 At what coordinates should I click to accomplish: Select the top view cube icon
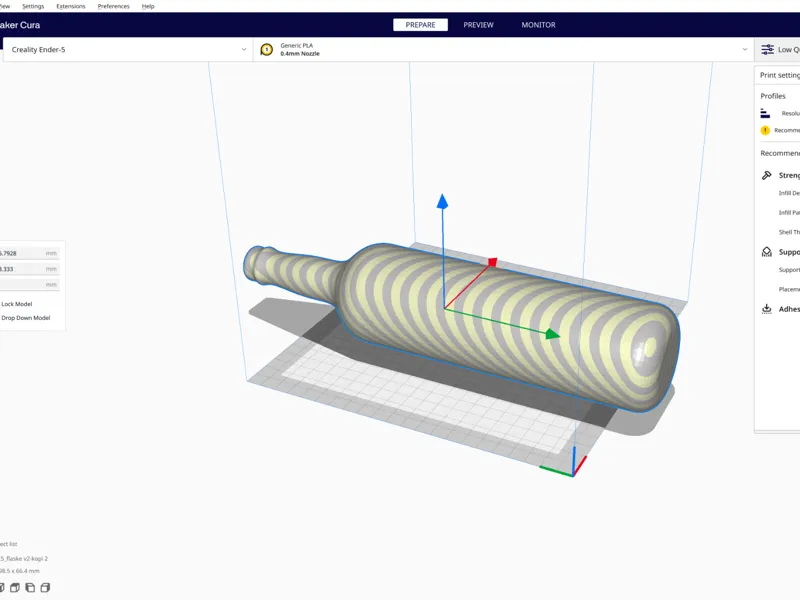click(15, 588)
